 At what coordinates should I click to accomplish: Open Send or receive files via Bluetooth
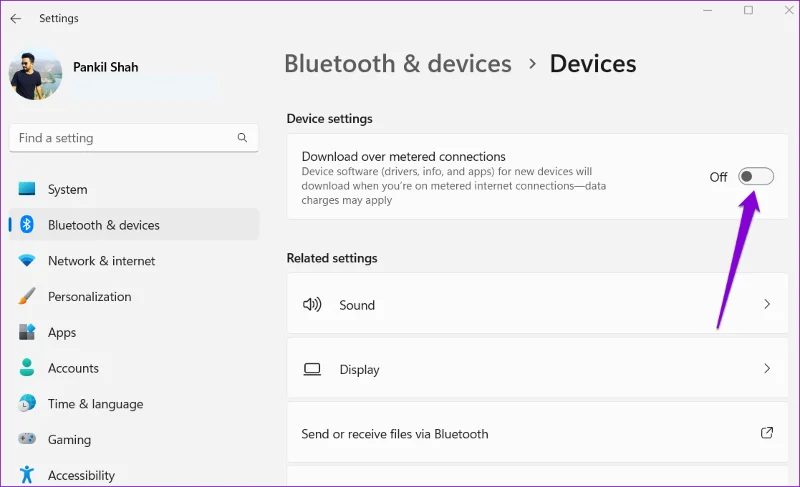[537, 433]
